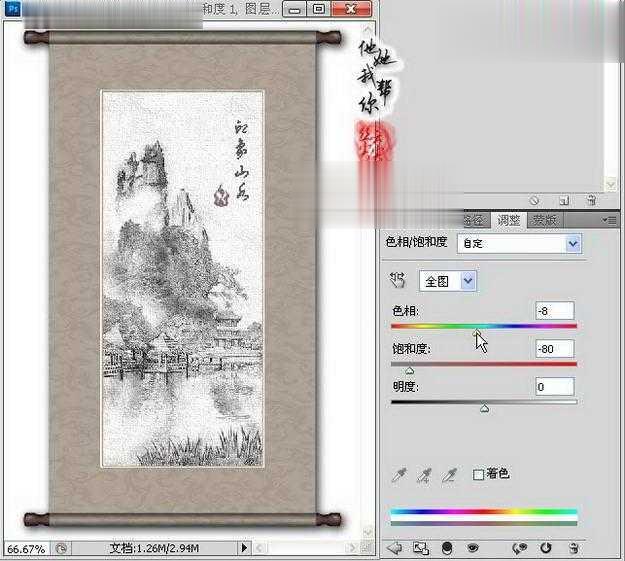Click the 饱和度 value field showing -80
Image resolution: width=625 pixels, height=561 pixels.
pyautogui.click(x=555, y=349)
